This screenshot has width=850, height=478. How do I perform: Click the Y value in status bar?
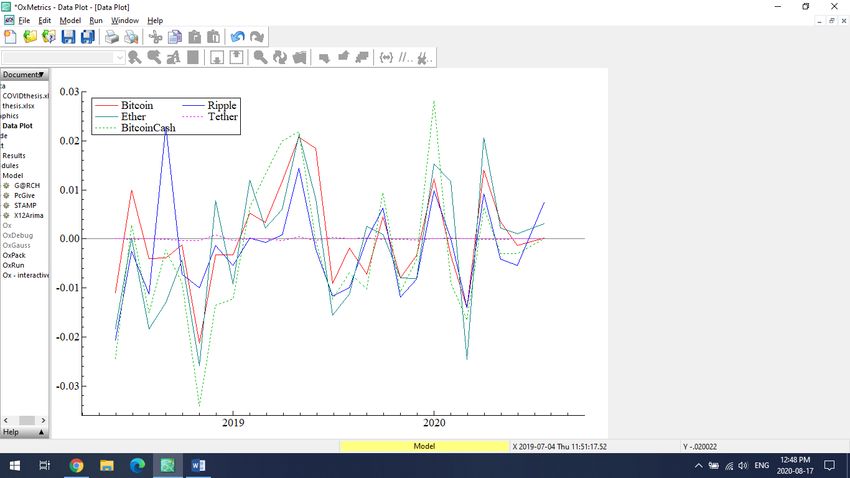[x=700, y=447]
